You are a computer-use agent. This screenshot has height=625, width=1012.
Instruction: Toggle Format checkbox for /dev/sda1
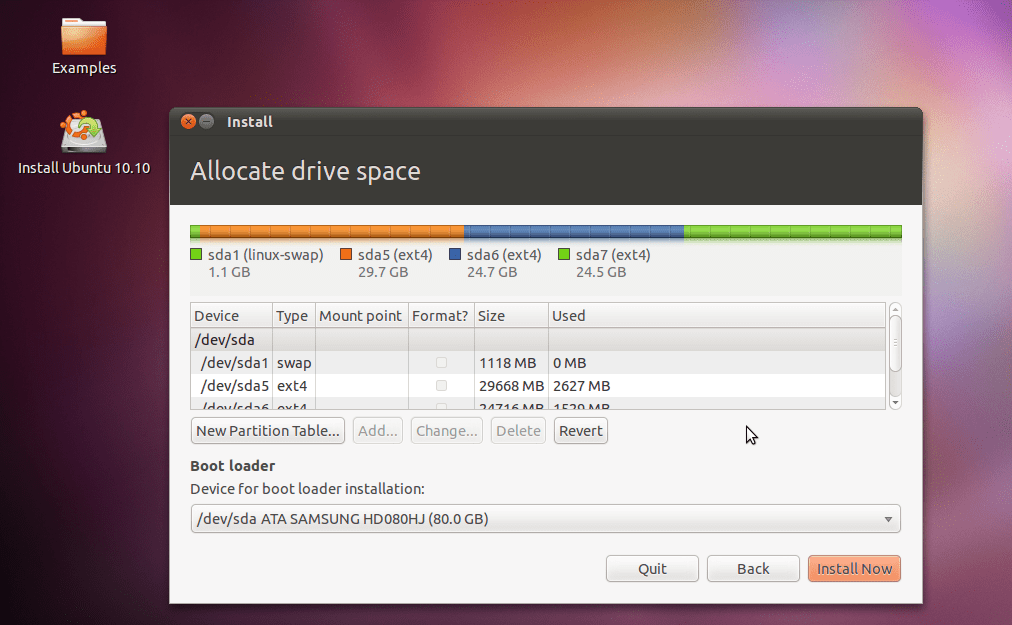point(440,362)
